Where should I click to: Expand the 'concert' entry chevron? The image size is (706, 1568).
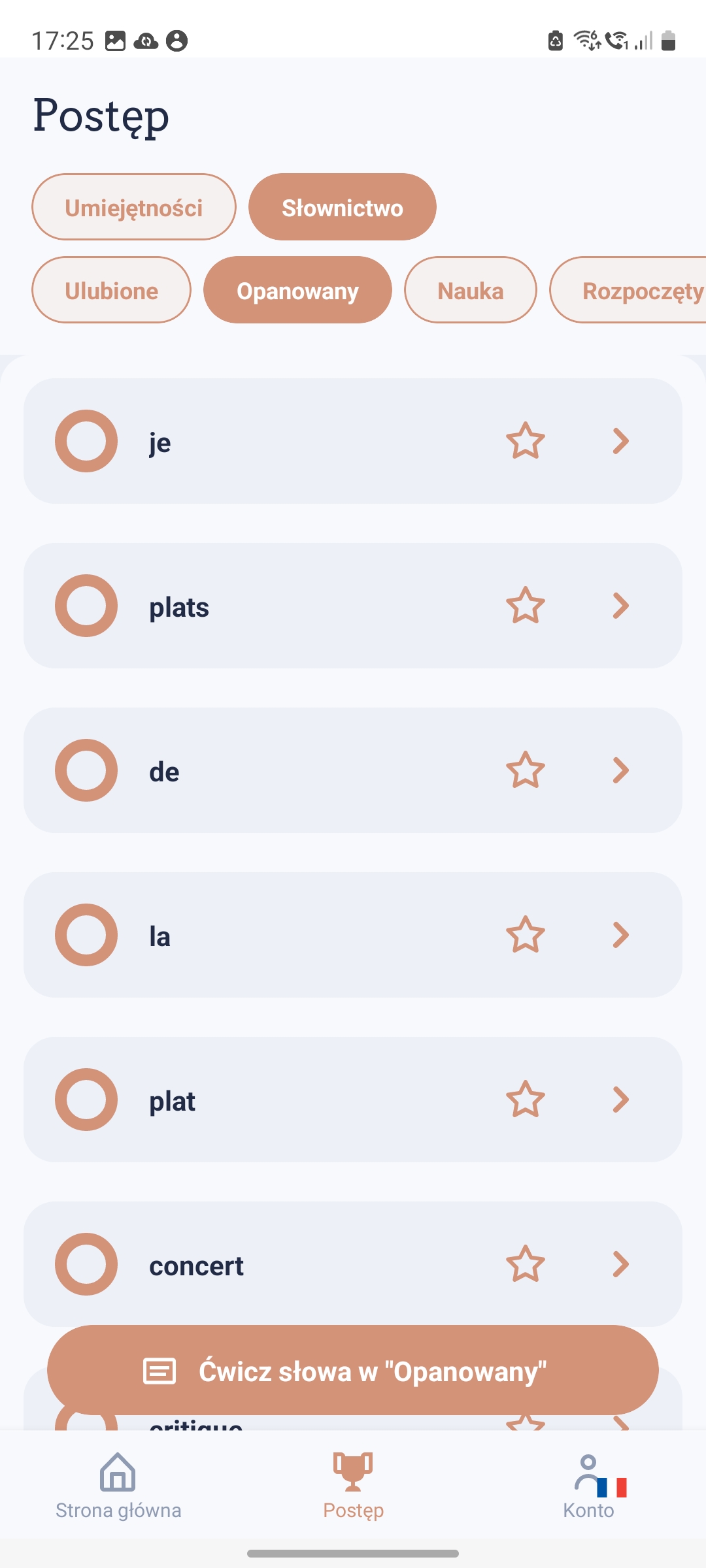click(620, 1264)
